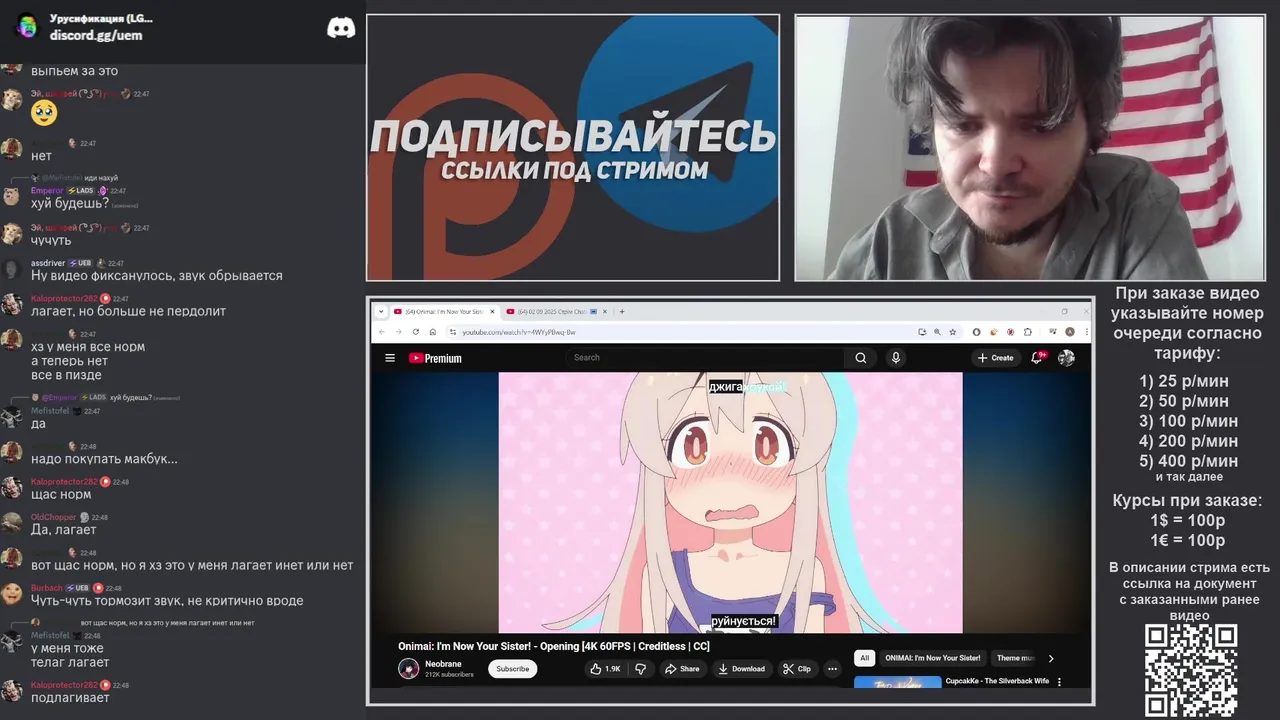Click the 'discord.gg/uem' text in header
1280x720 pixels.
click(x=96, y=35)
